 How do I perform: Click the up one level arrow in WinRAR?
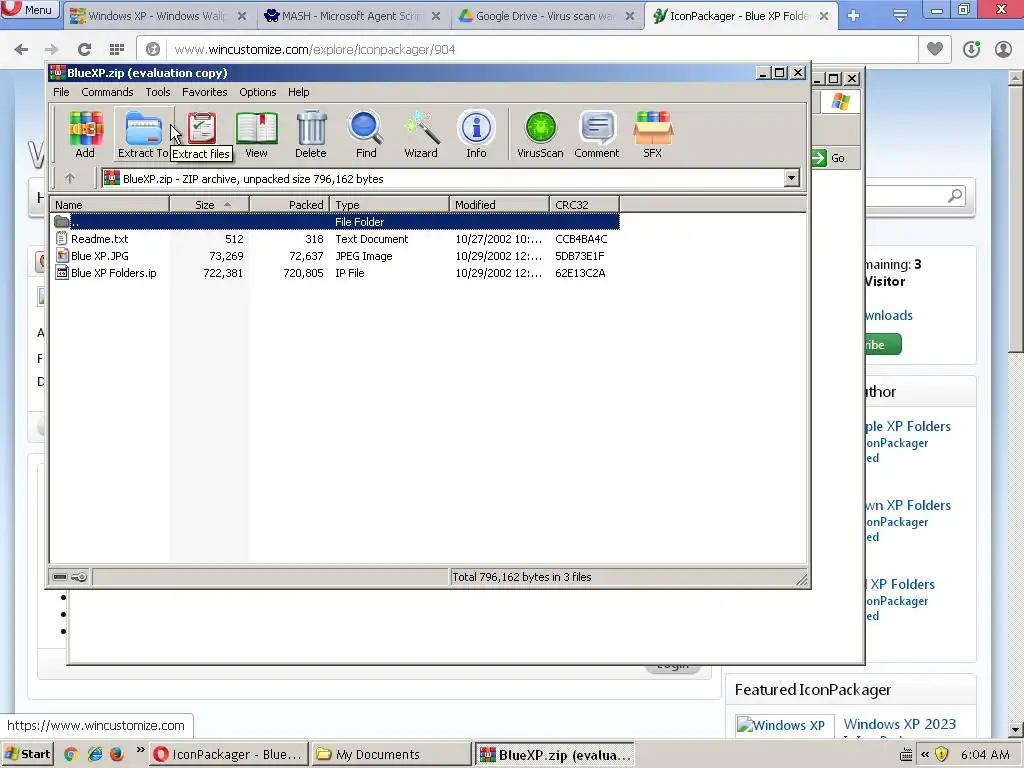coord(70,178)
